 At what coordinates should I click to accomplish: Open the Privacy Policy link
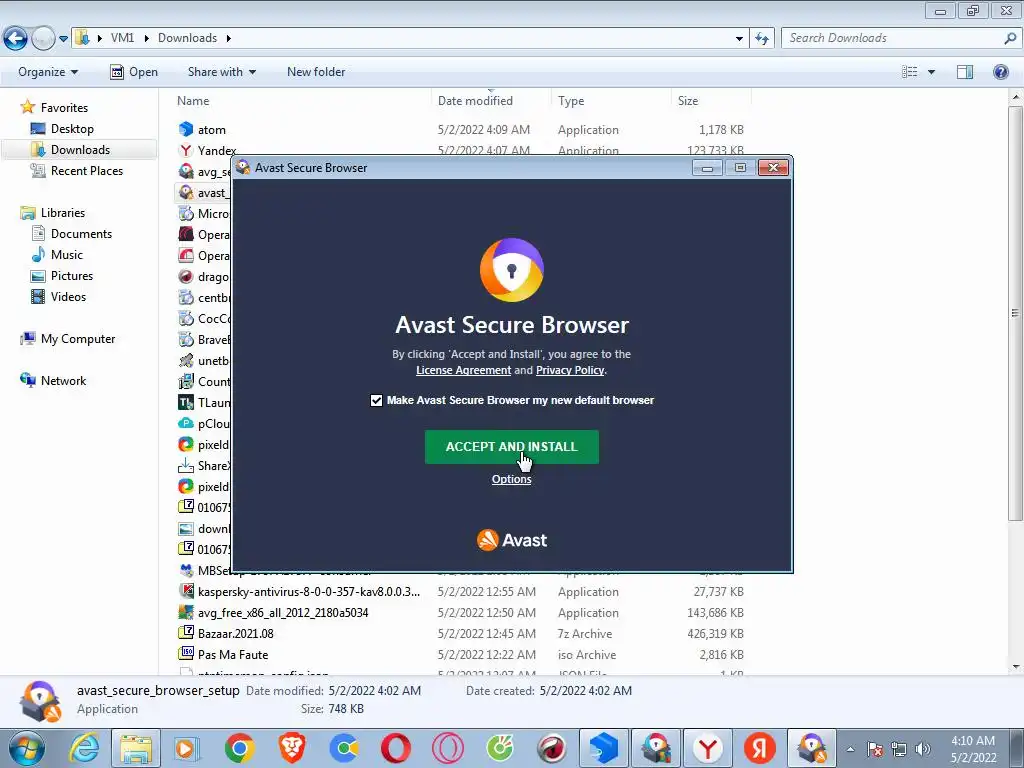pyautogui.click(x=569, y=370)
